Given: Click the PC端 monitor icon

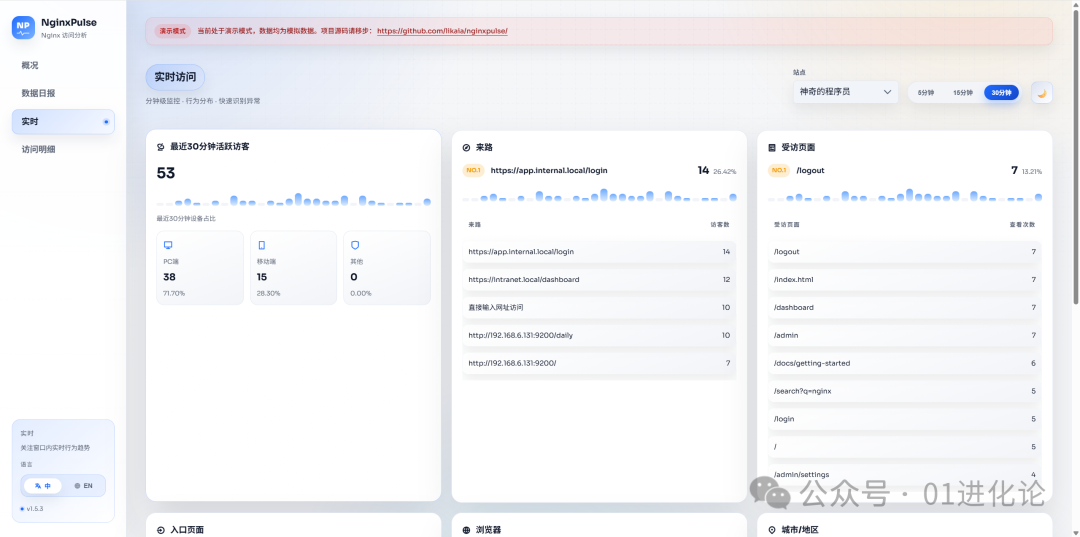Looking at the screenshot, I should pyautogui.click(x=168, y=244).
